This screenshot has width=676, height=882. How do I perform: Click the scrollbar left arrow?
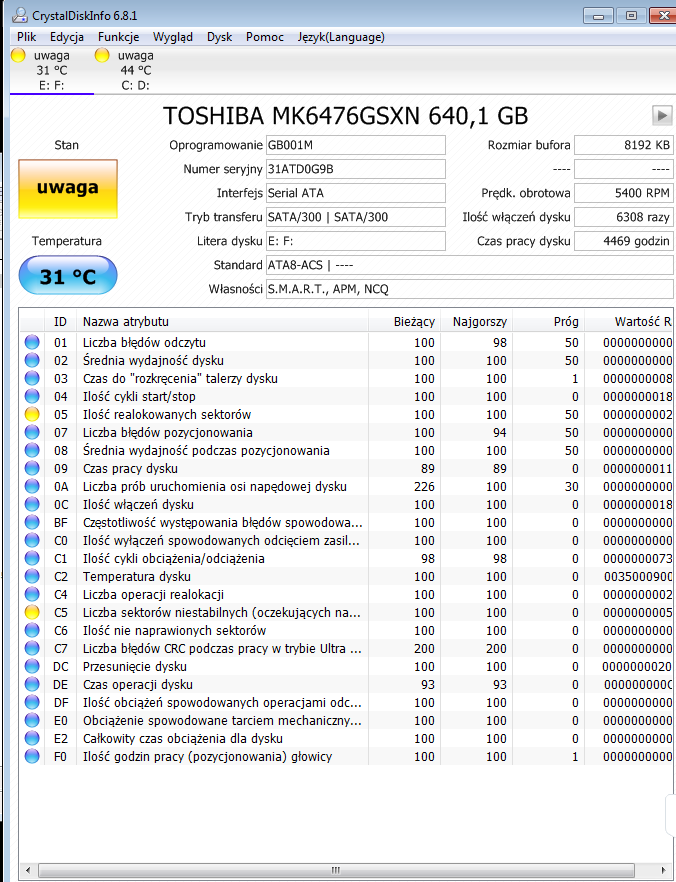click(x=28, y=870)
